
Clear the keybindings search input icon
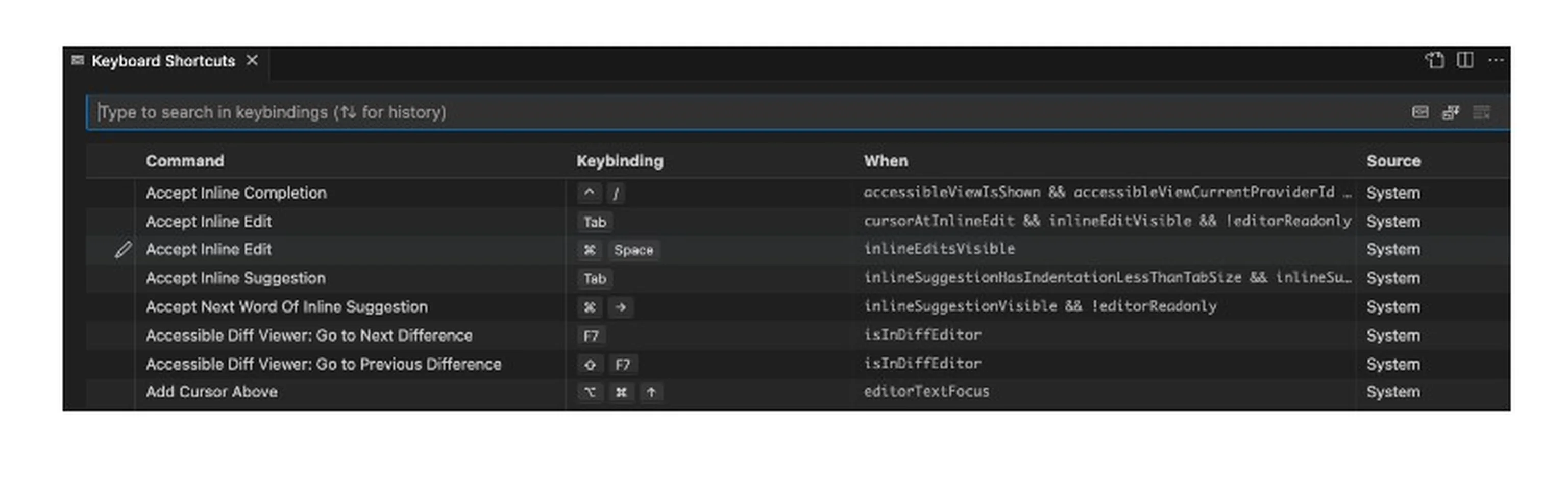point(1483,112)
